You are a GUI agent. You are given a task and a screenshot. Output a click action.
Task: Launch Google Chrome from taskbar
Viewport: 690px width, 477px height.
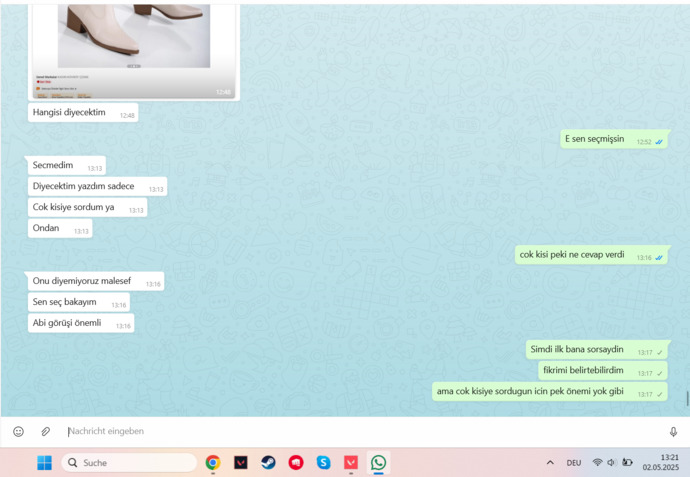click(213, 462)
